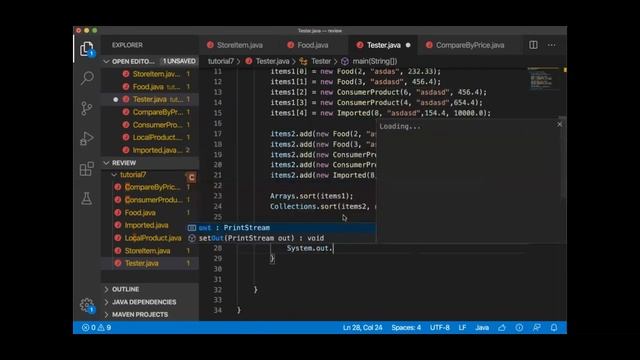Screen dimensions: 640x360
Task: Click the main method breadcrumb icon
Action: (x=345, y=61)
